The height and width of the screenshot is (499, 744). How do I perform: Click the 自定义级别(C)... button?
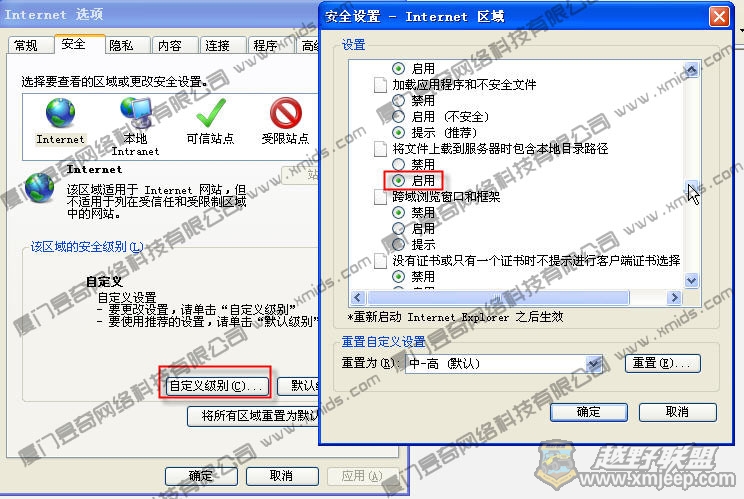pos(214,385)
